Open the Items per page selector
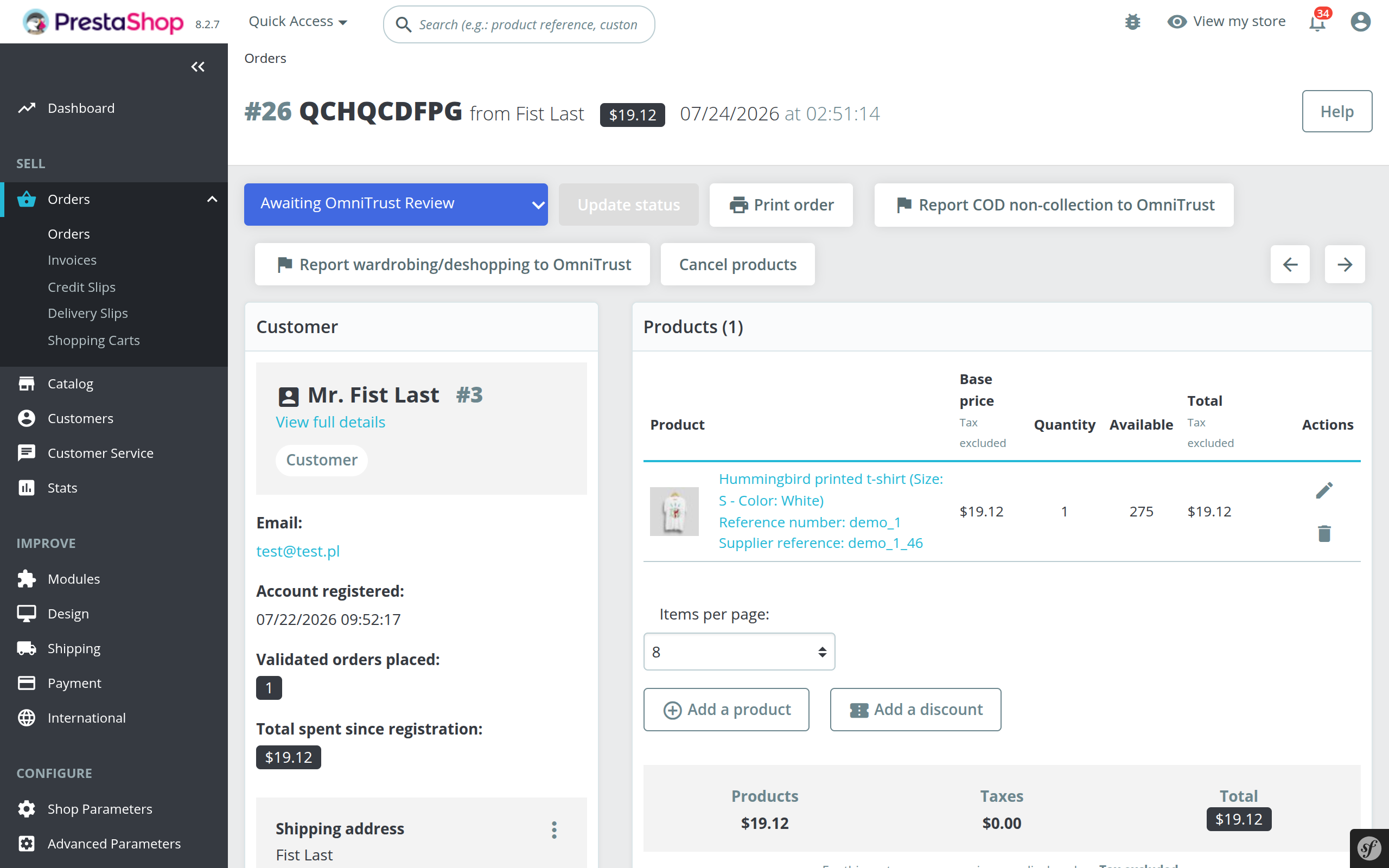Viewport: 1389px width, 868px height. click(x=738, y=652)
